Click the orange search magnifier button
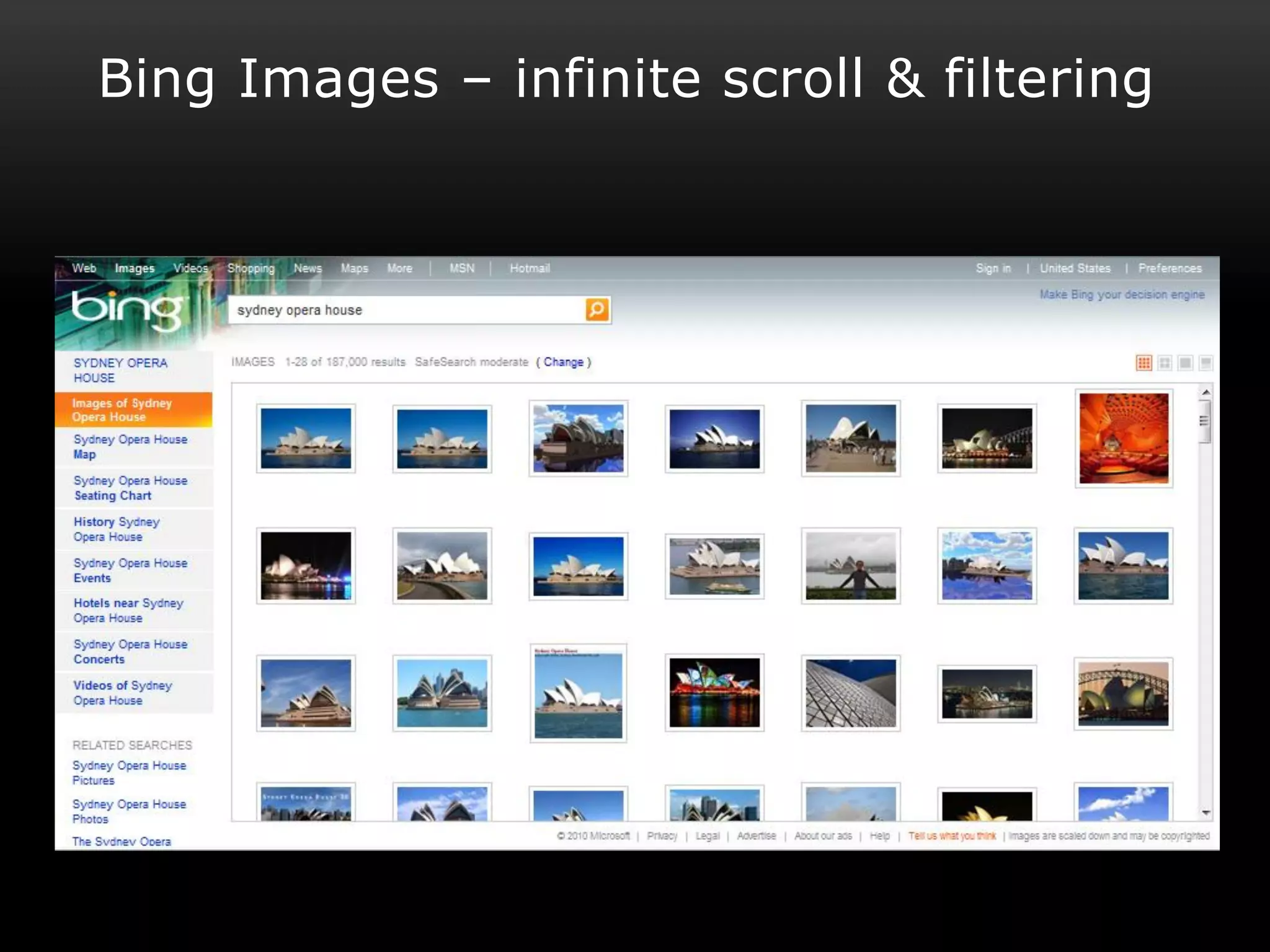Screen dimensions: 1270x952 [x=597, y=309]
